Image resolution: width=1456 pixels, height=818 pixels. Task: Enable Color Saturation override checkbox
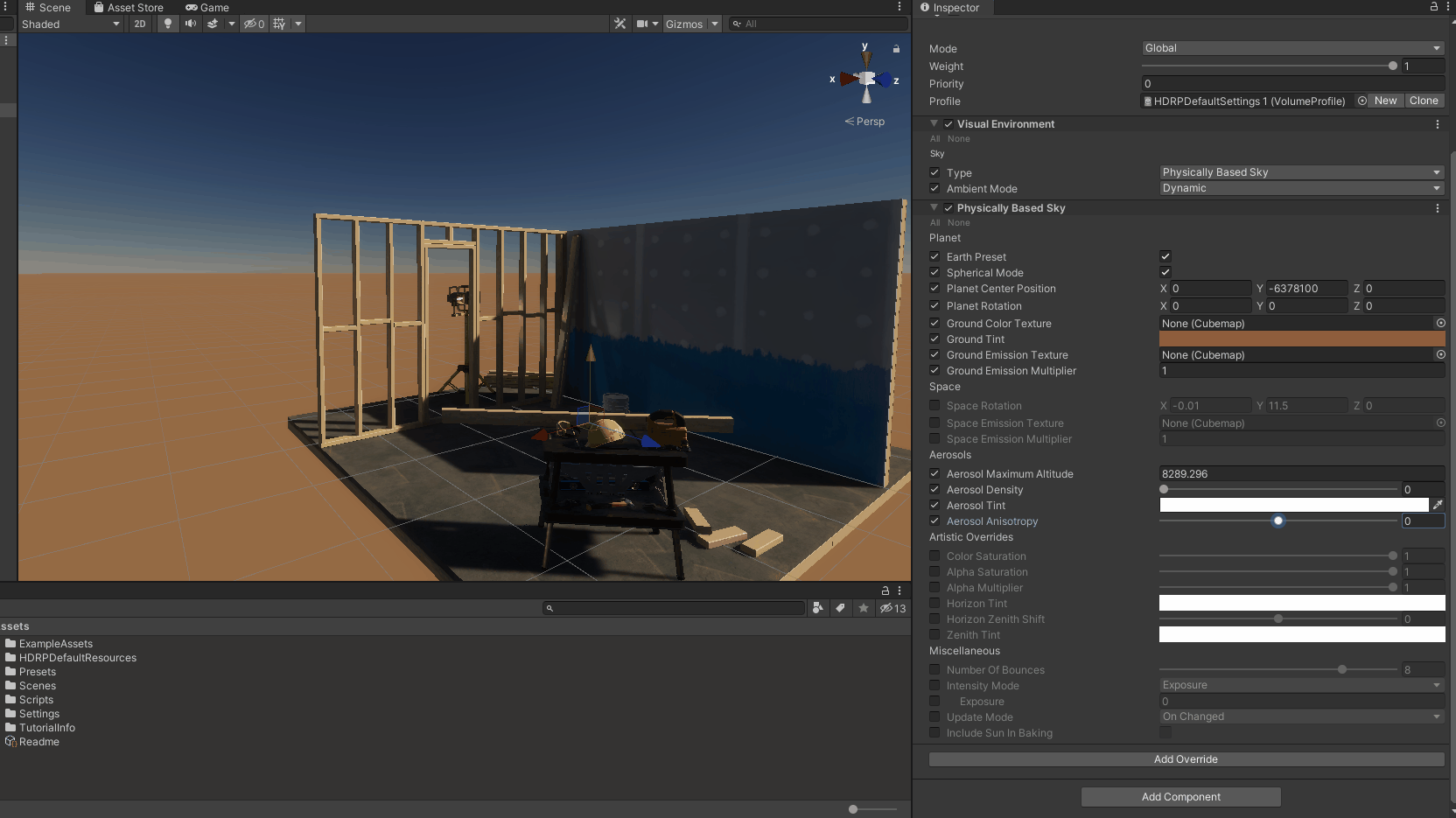(934, 556)
